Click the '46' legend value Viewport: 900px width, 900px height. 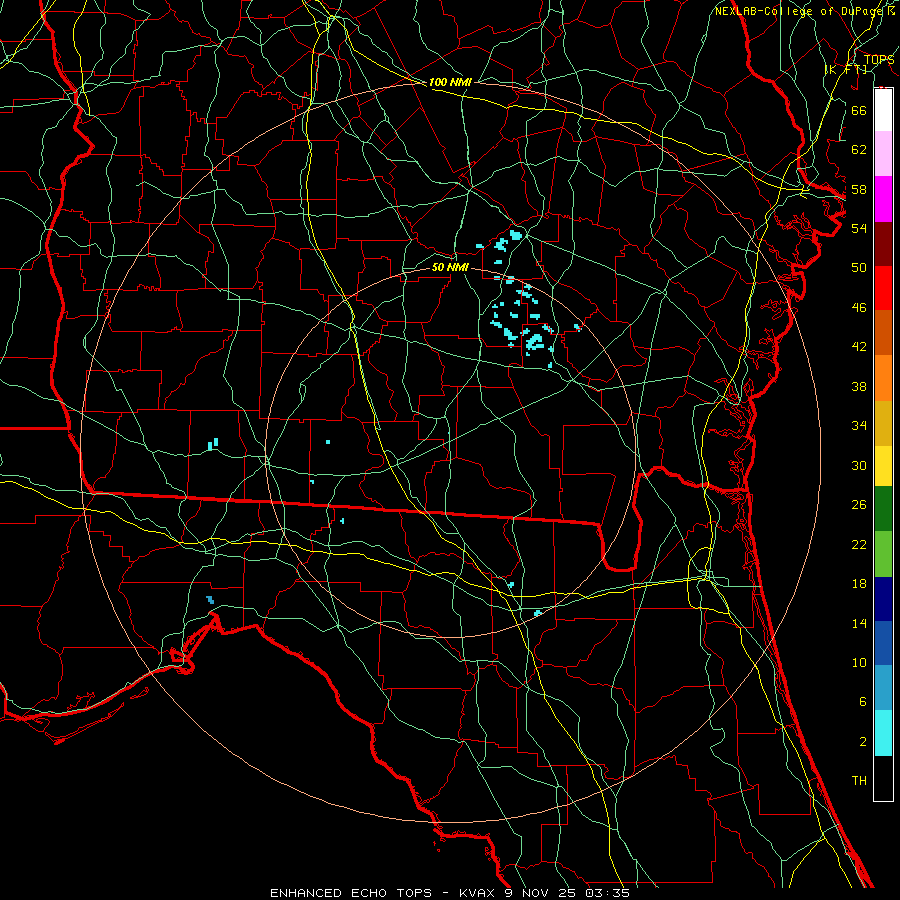(x=859, y=308)
